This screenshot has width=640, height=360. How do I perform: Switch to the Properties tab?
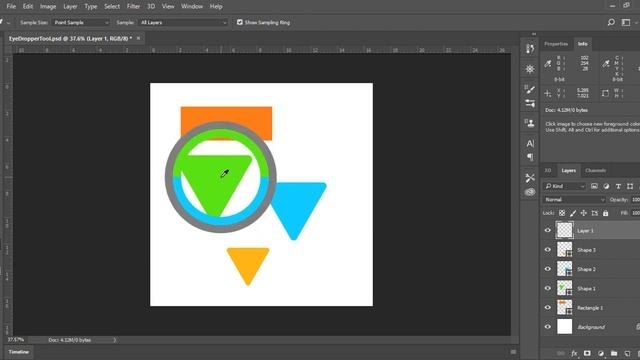(x=556, y=44)
